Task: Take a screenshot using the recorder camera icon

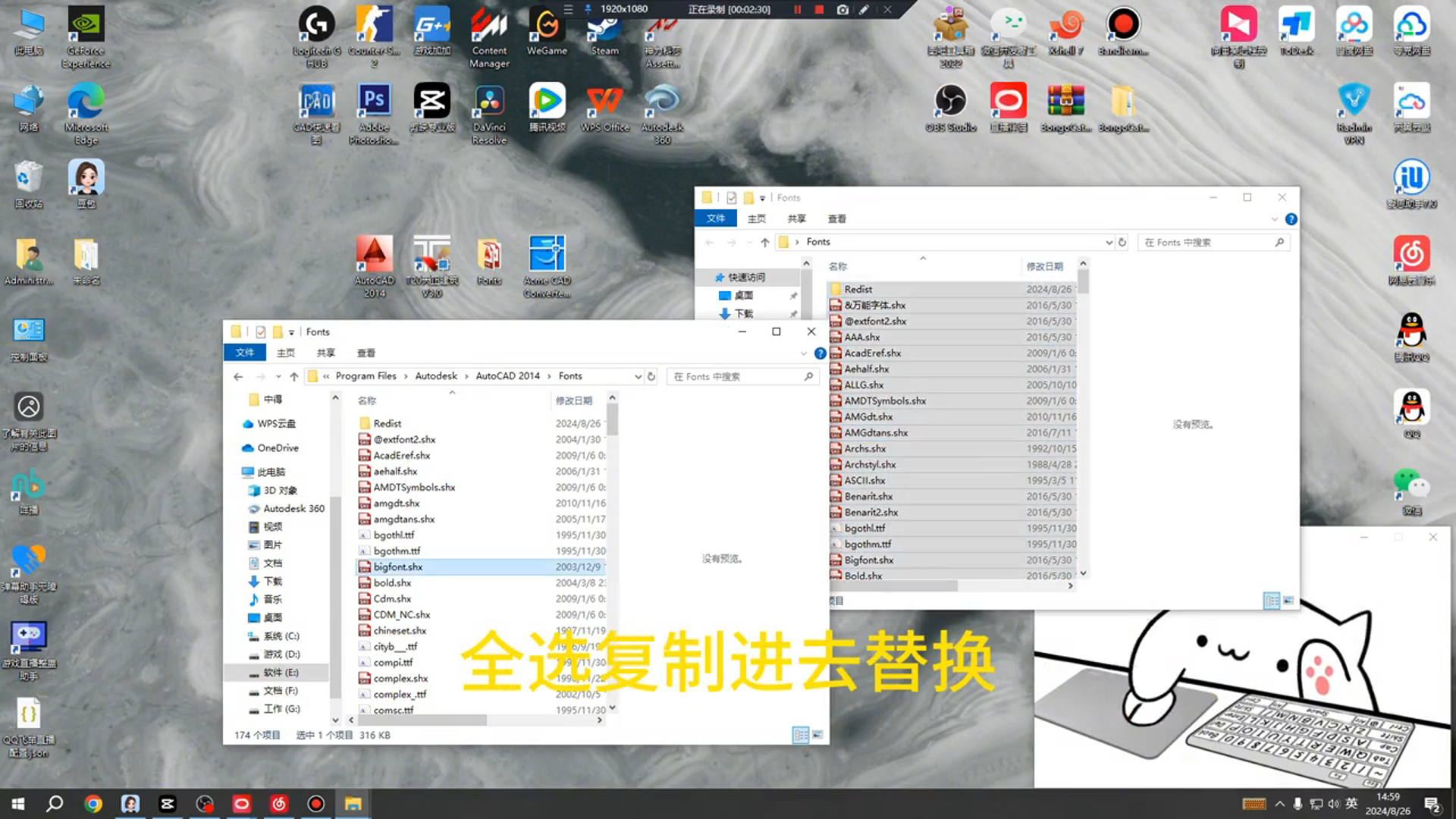Action: [x=843, y=10]
